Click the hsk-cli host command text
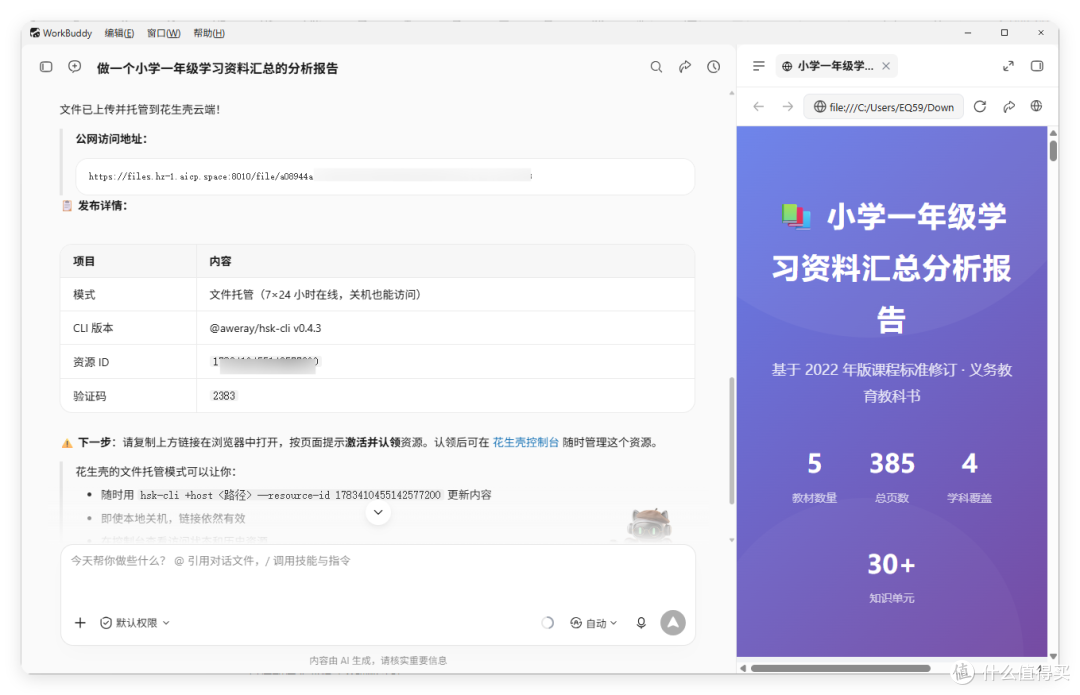Viewport: 1080px width, 695px height. (x=290, y=495)
